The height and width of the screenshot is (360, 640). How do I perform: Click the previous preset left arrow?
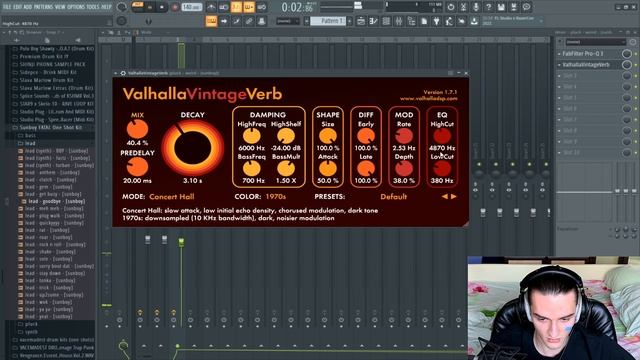[x=444, y=196]
